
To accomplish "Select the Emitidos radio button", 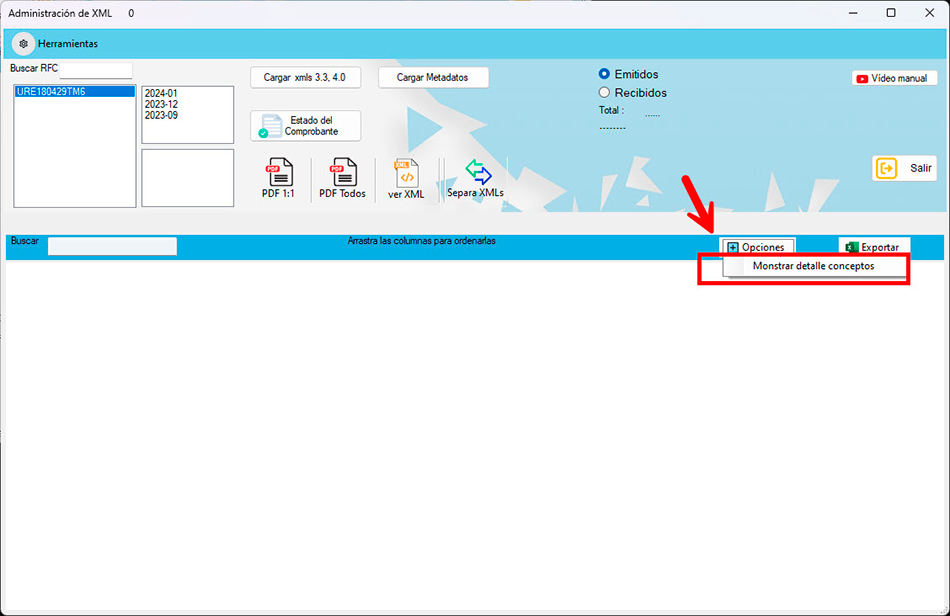I will point(604,74).
